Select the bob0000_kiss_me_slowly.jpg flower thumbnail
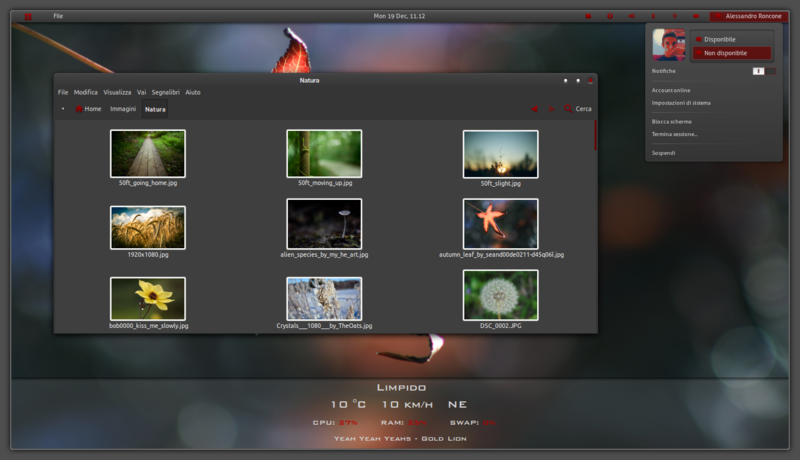Viewport: 800px width, 460px height. tap(148, 299)
